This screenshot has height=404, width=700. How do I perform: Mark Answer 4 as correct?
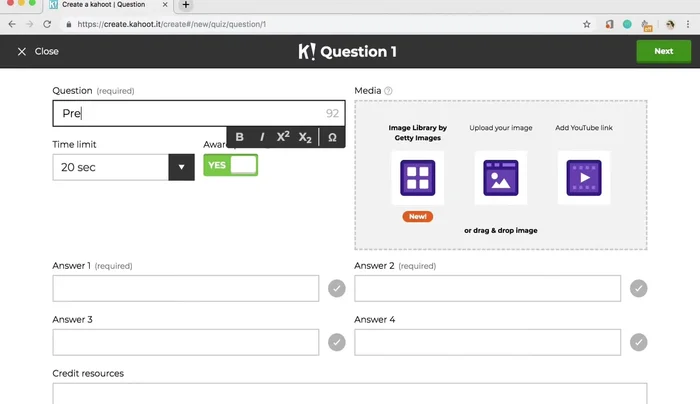(x=638, y=342)
